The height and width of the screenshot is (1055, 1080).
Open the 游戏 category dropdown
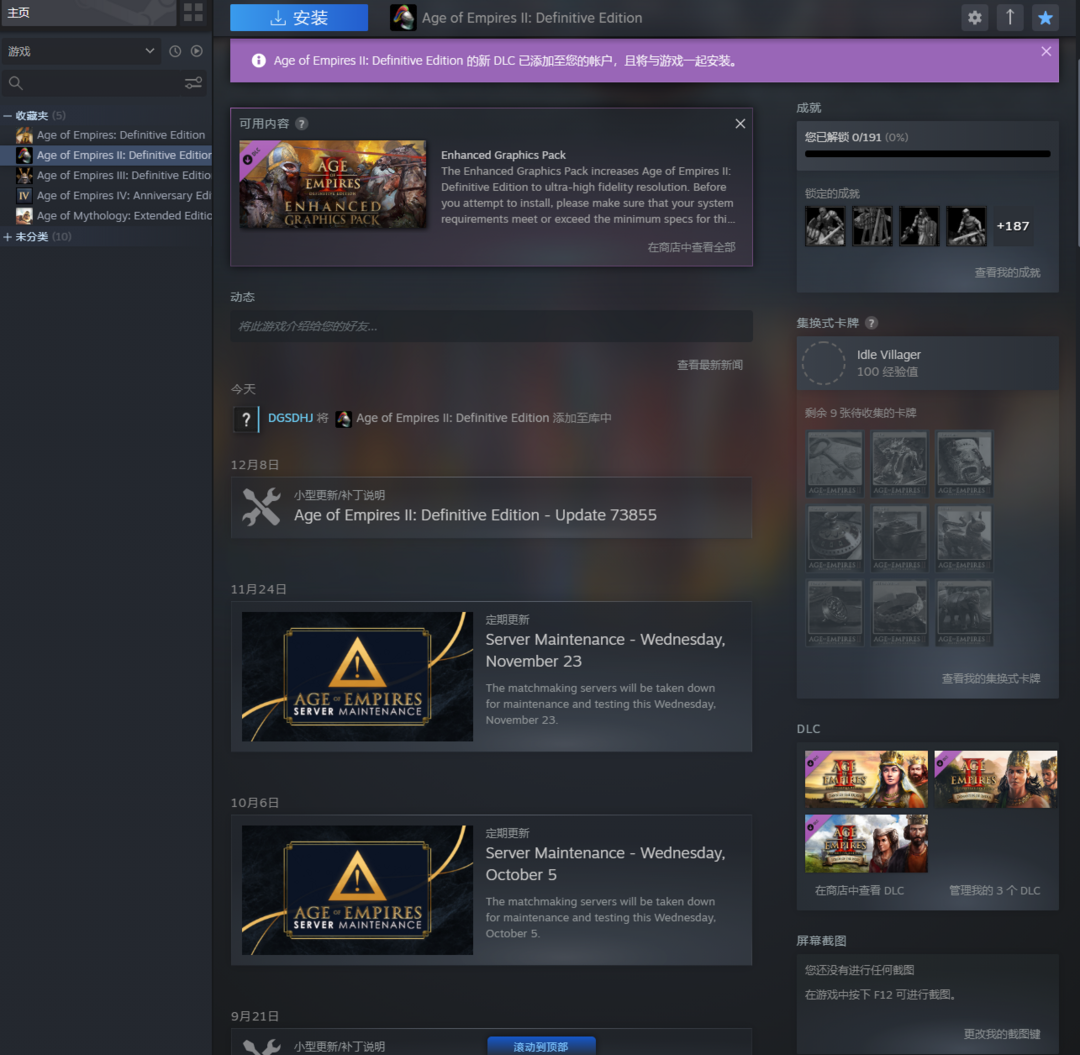pyautogui.click(x=80, y=51)
